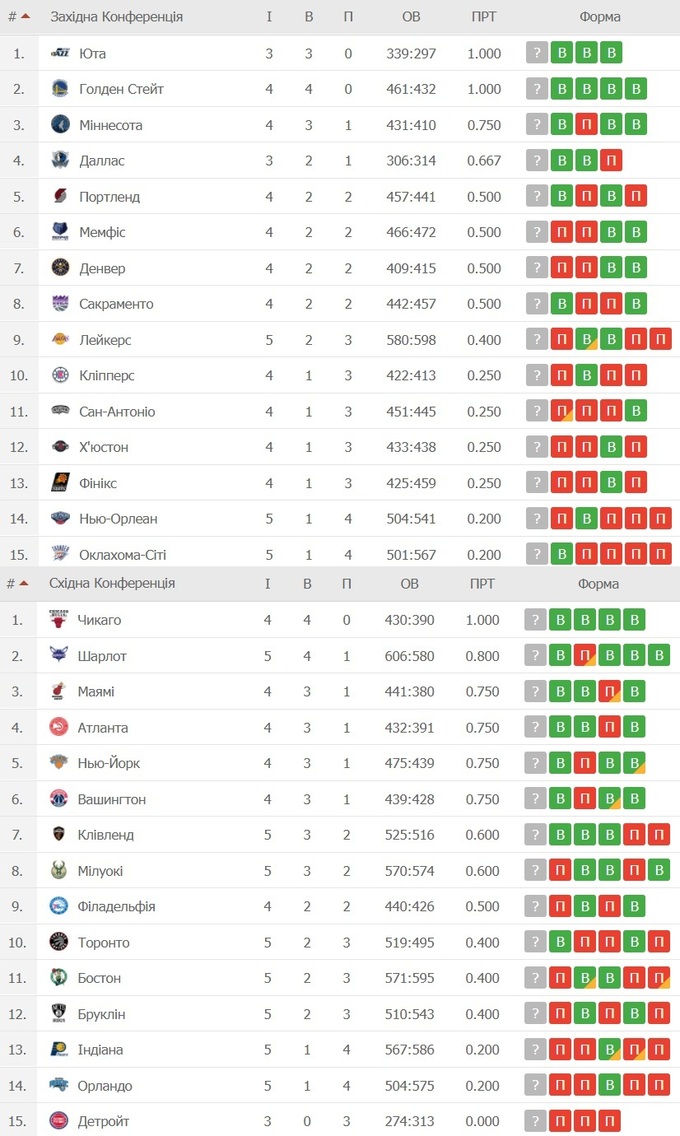Viewport: 680px width, 1136px height.
Task: Click the Utah Jazz team logo
Action: click(61, 53)
